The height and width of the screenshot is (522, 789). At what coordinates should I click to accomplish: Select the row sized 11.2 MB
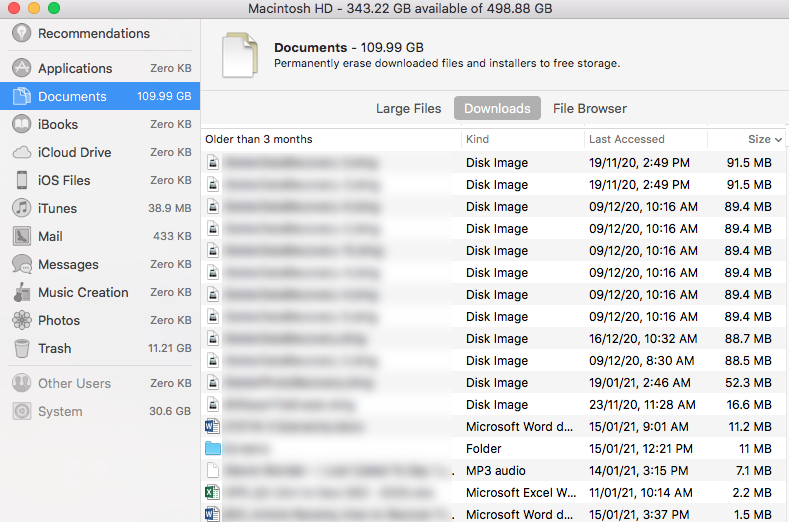[493, 426]
